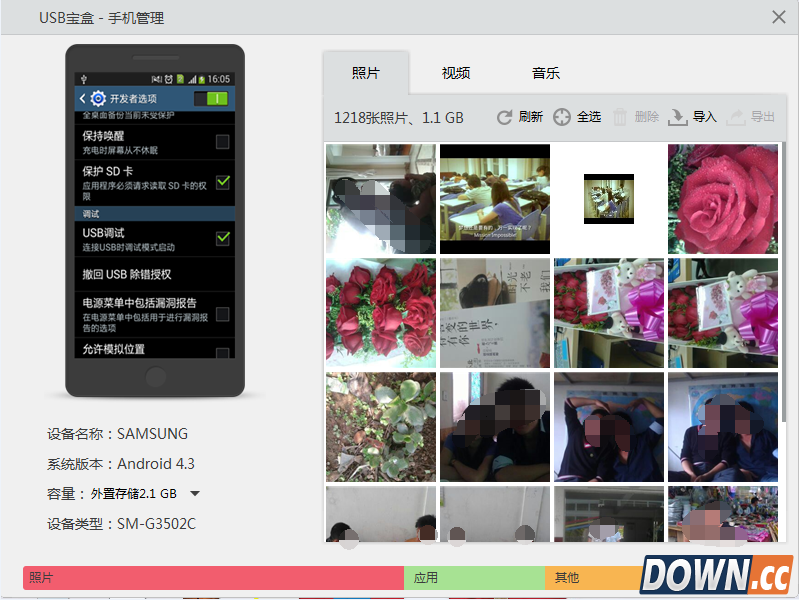Uncheck the USB调试 checkbox
The image size is (799, 600).
point(222,238)
